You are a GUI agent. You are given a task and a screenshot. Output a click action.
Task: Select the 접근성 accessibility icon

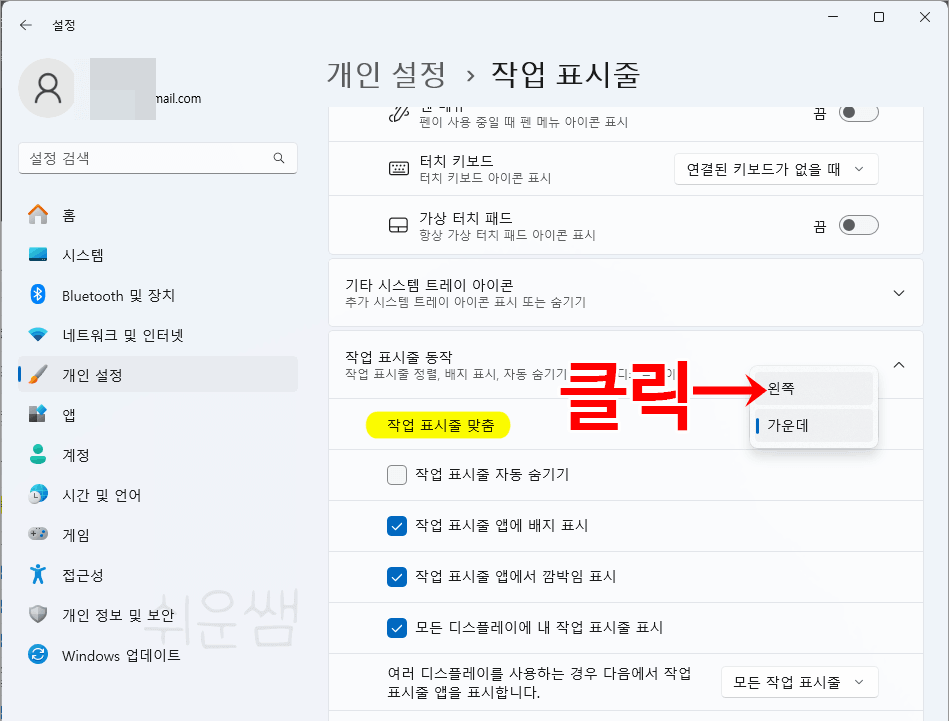[x=38, y=574]
